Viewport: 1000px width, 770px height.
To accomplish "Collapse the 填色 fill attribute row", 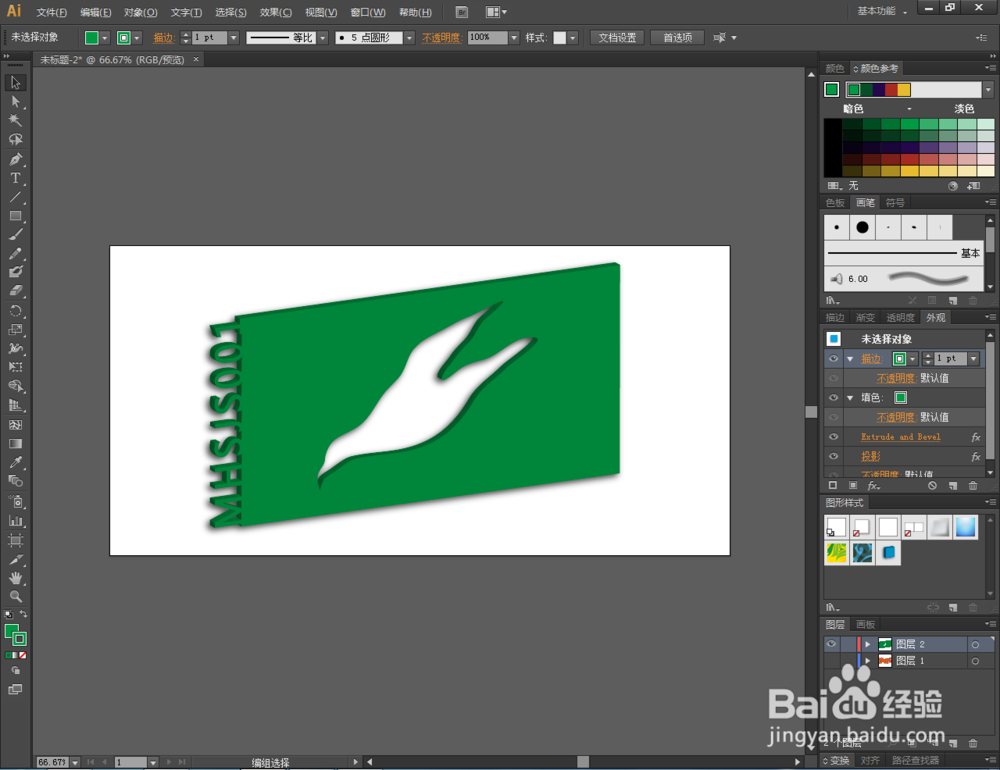I will 850,398.
